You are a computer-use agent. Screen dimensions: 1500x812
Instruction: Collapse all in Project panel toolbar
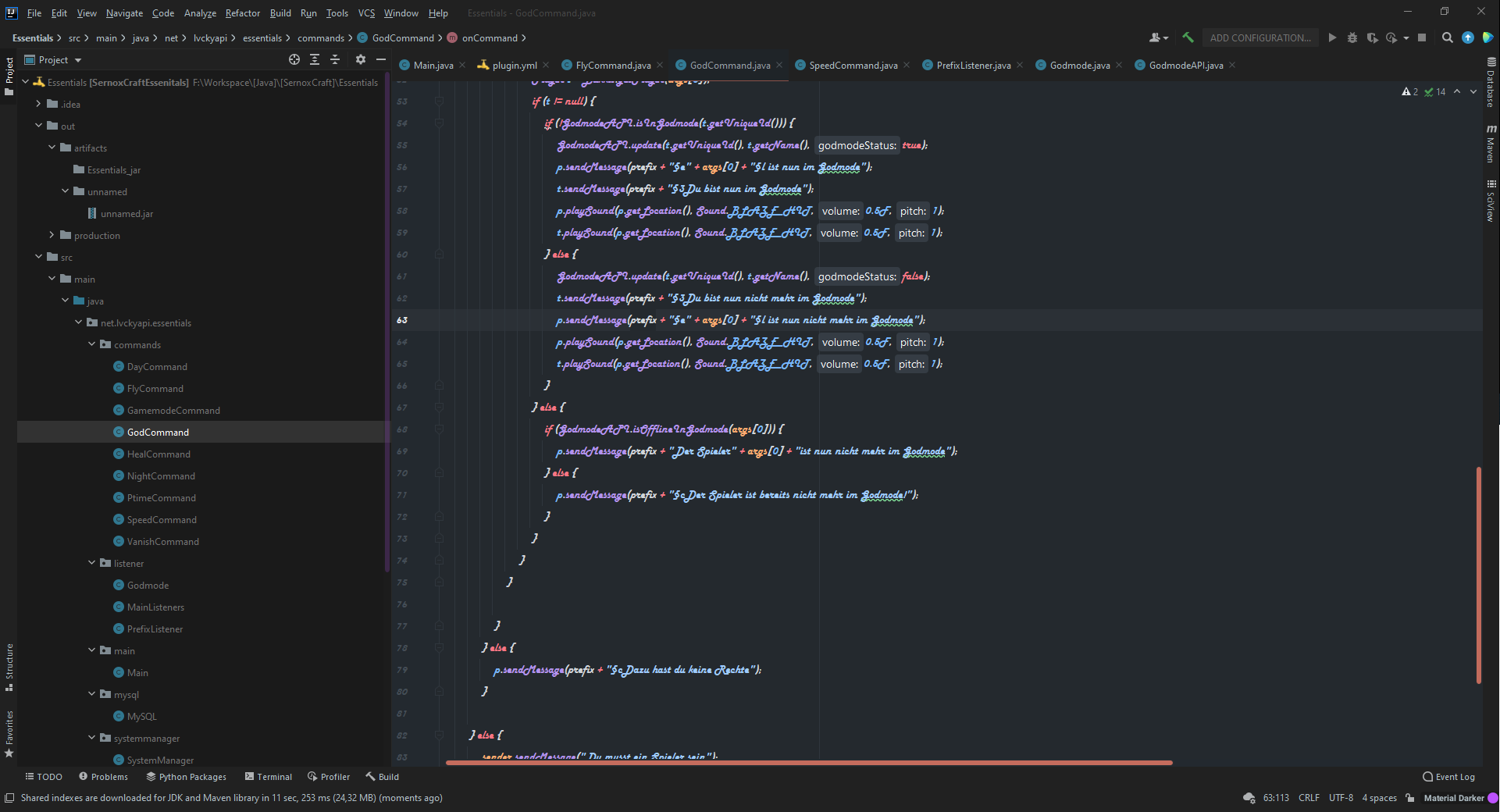[335, 59]
